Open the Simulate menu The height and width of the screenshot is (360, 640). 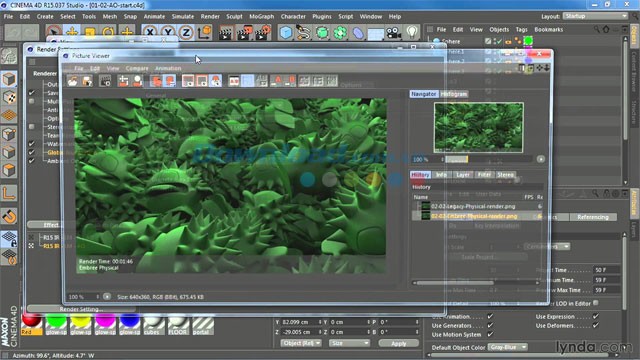click(x=183, y=17)
